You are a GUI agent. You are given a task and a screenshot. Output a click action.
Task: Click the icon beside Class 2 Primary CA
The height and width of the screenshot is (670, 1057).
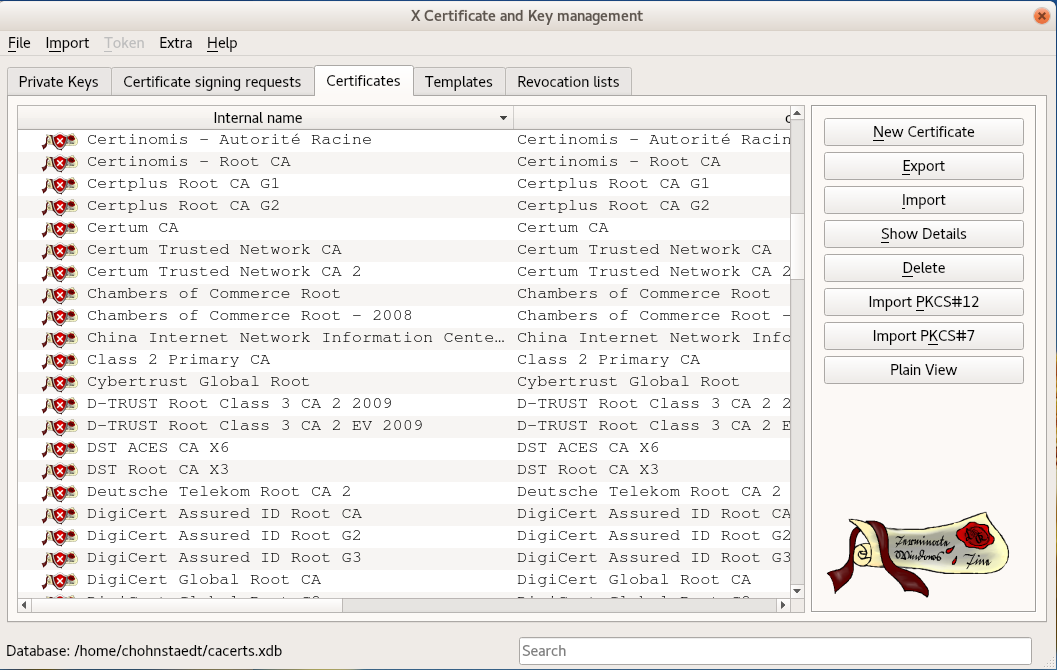(x=59, y=360)
